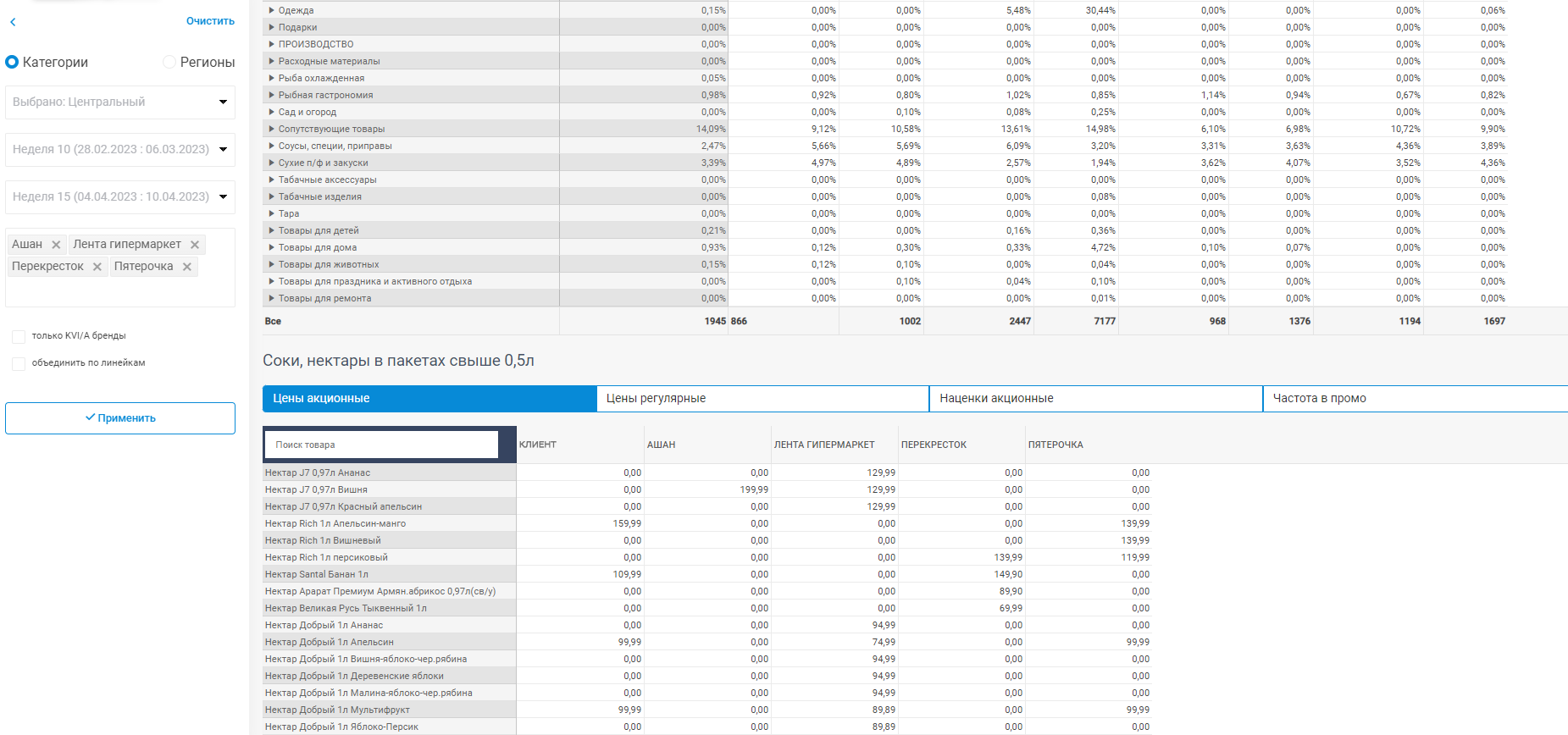Viewport: 1568px width, 735px height.
Task: Open Выбрано: Центральный dropdown
Action: coord(120,102)
